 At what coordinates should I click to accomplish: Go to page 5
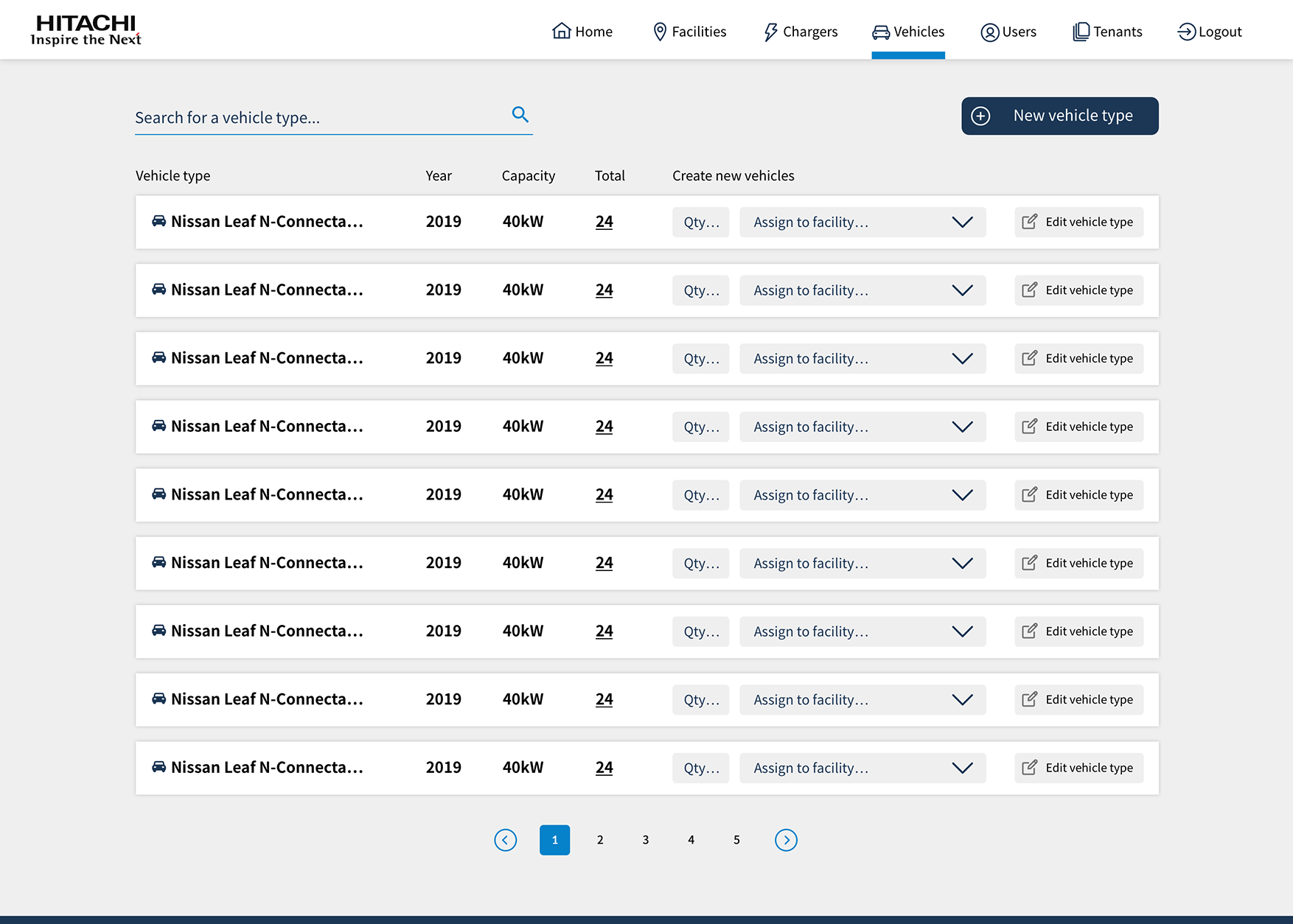(x=736, y=840)
